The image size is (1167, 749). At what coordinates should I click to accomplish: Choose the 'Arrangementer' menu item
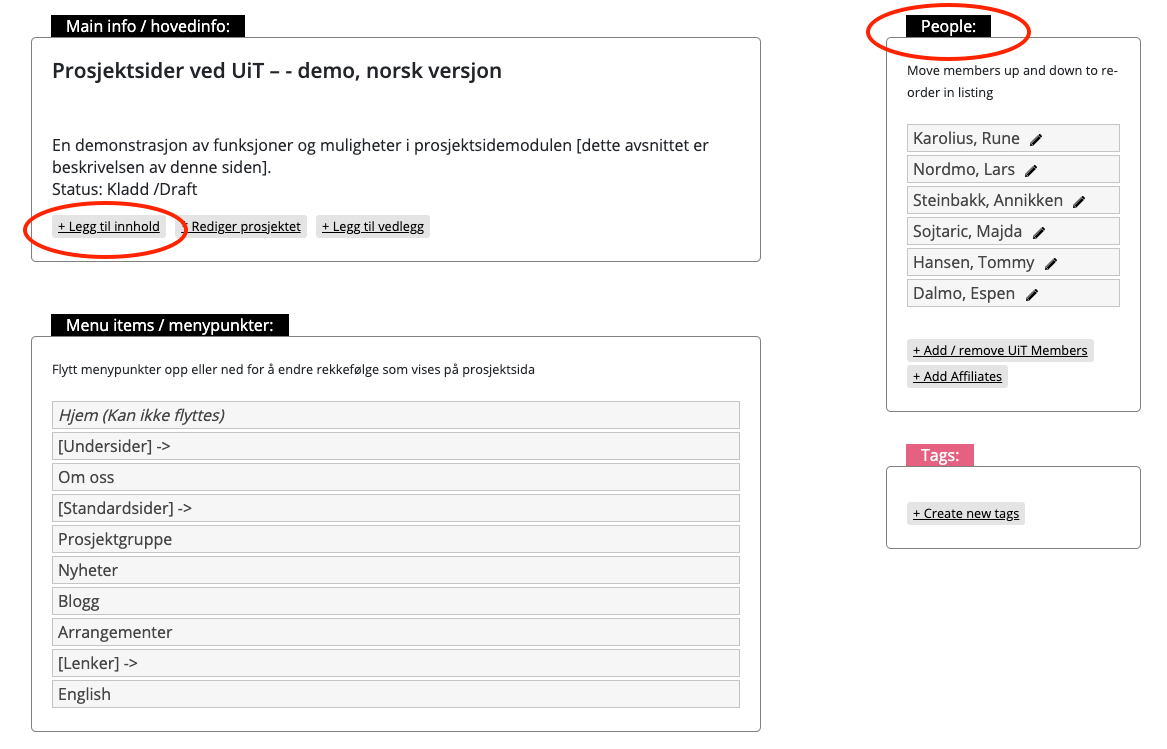(x=395, y=632)
